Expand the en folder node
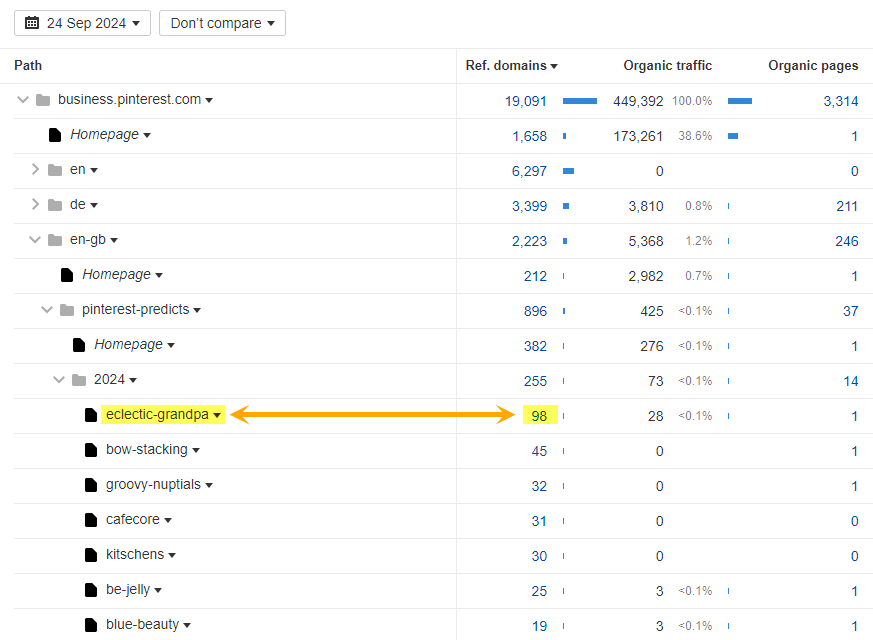Screen dimensions: 873x640 pyautogui.click(x=35, y=169)
